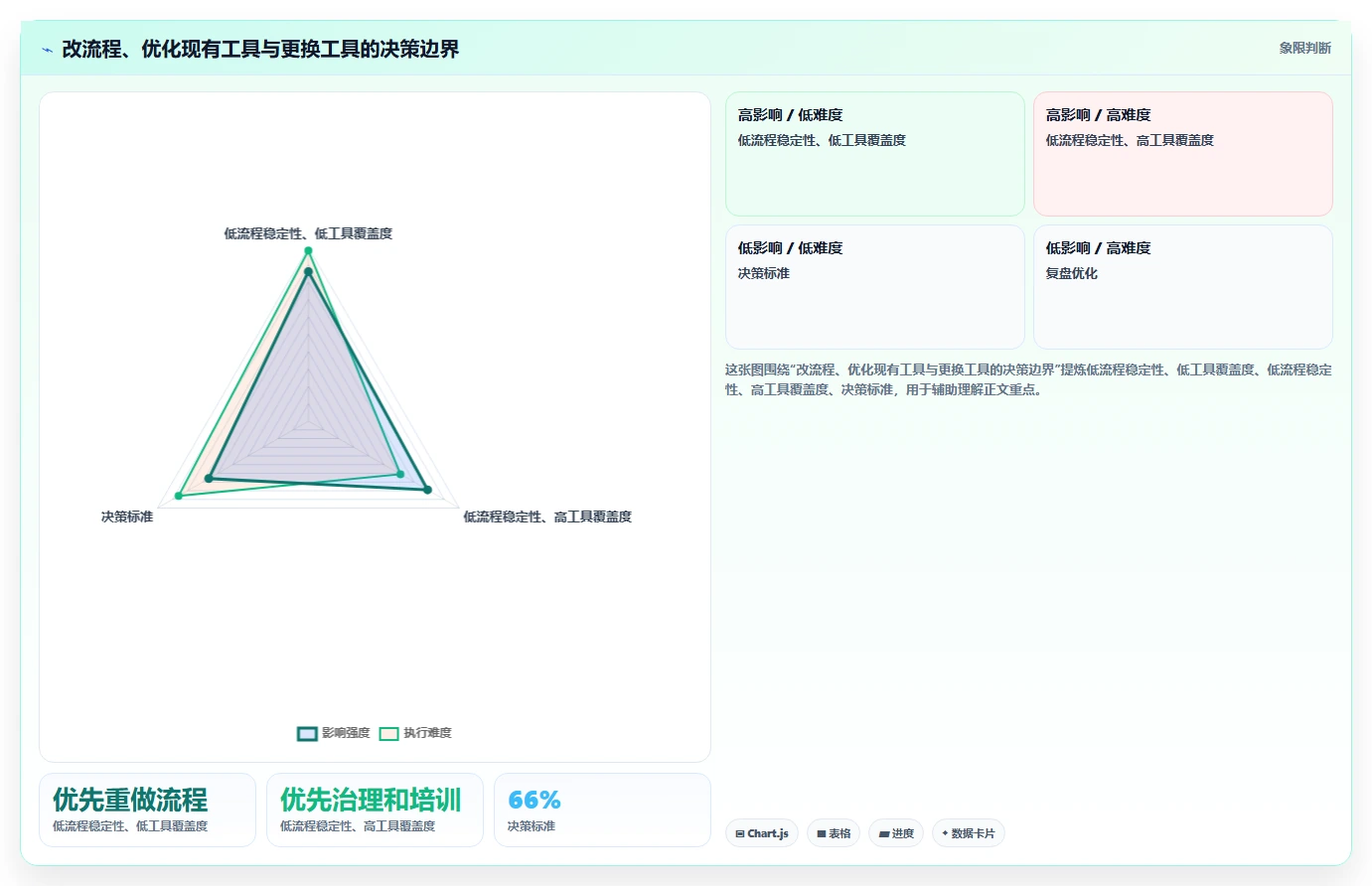This screenshot has height=886, width=1372.
Task: Click the 数据卡片 tag
Action: (969, 833)
